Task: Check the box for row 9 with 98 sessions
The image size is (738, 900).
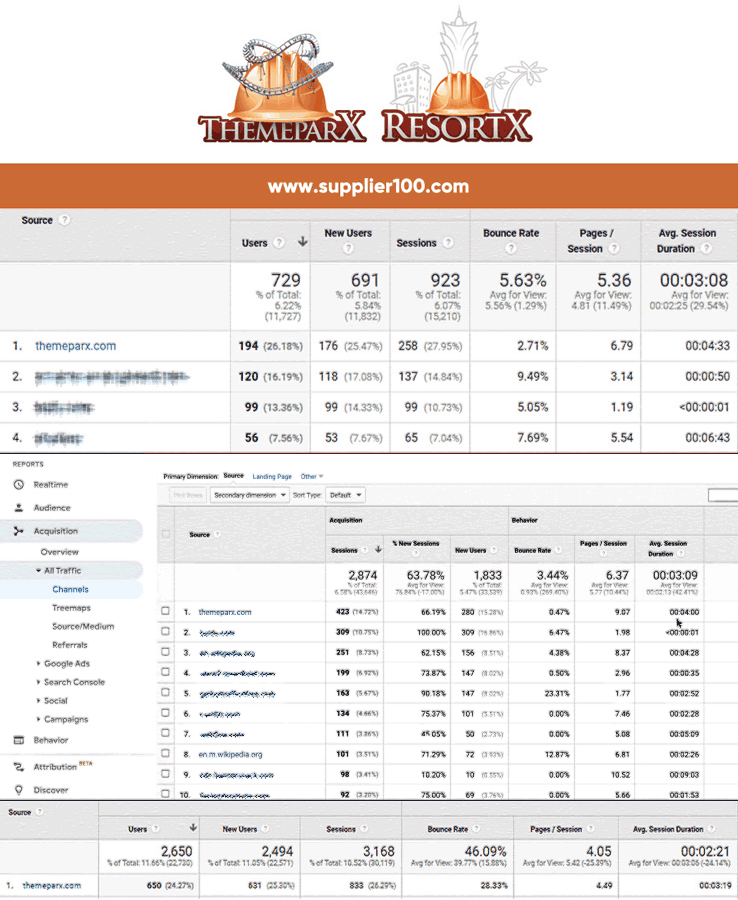Action: tap(166, 774)
